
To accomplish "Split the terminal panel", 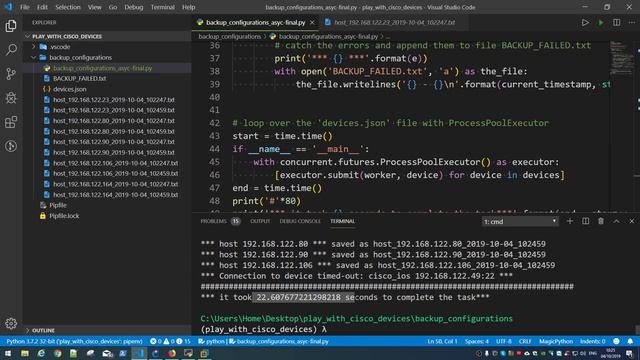I will (585, 221).
